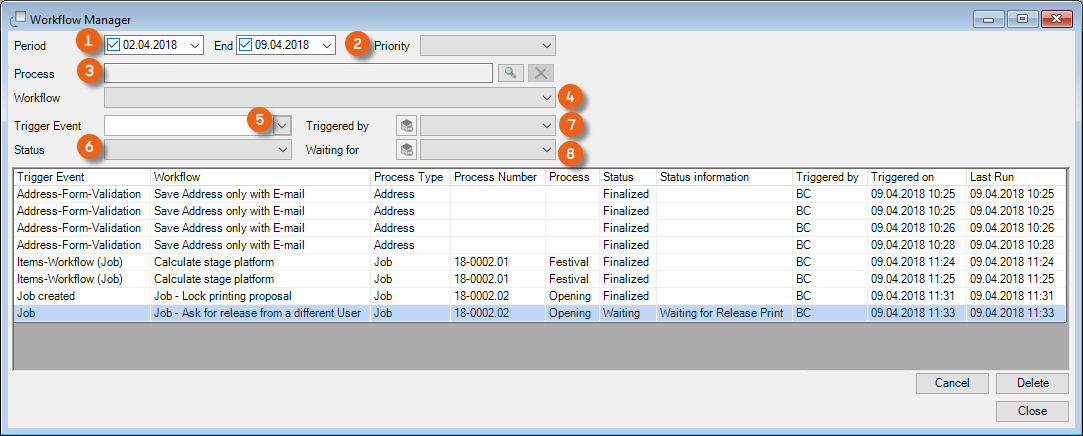The height and width of the screenshot is (436, 1083).
Task: Select the Waiting for Release Print row
Action: [720, 313]
